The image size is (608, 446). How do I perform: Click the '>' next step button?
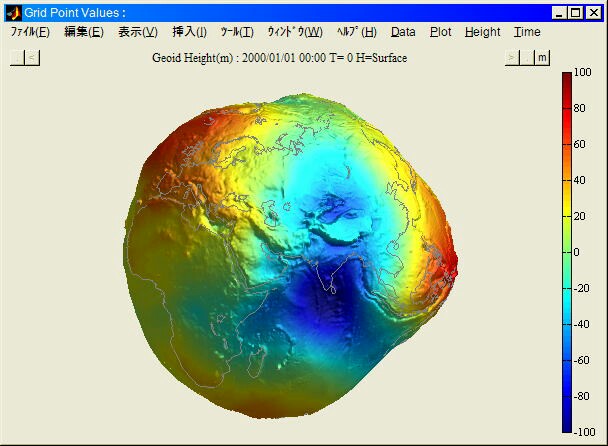tap(512, 58)
